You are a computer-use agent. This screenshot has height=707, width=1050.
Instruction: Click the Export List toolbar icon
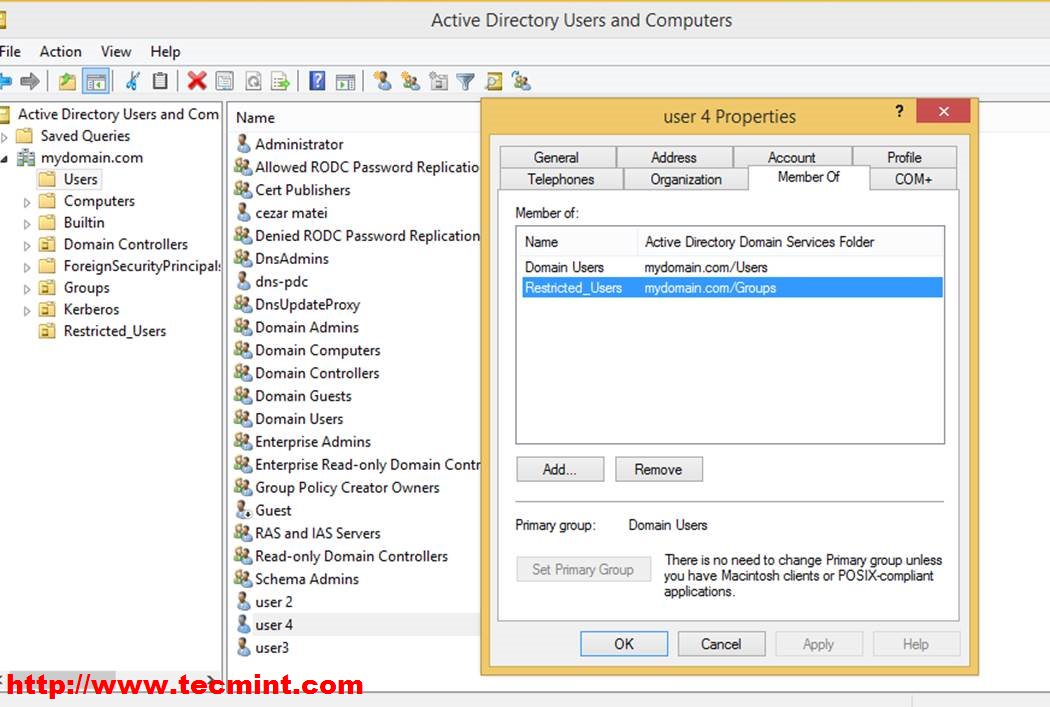[x=281, y=82]
